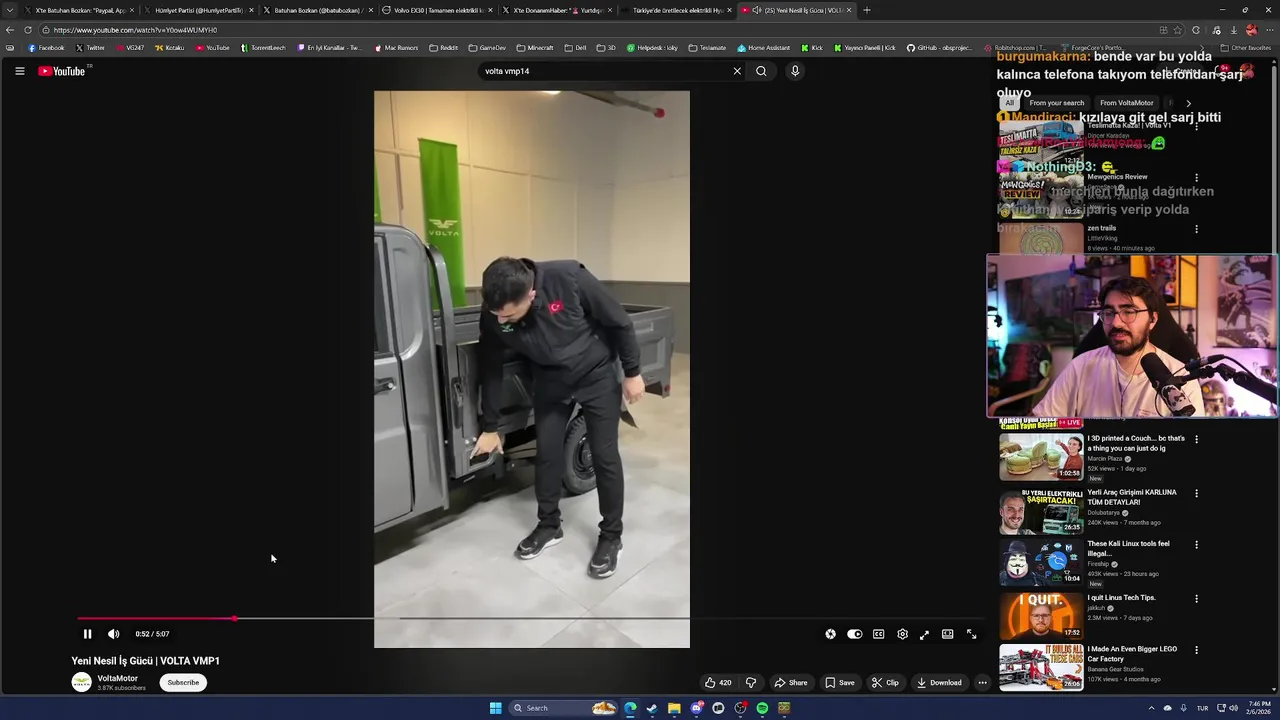Open the Home Assistant bookmark
This screenshot has height=720, width=1280.
[764, 48]
